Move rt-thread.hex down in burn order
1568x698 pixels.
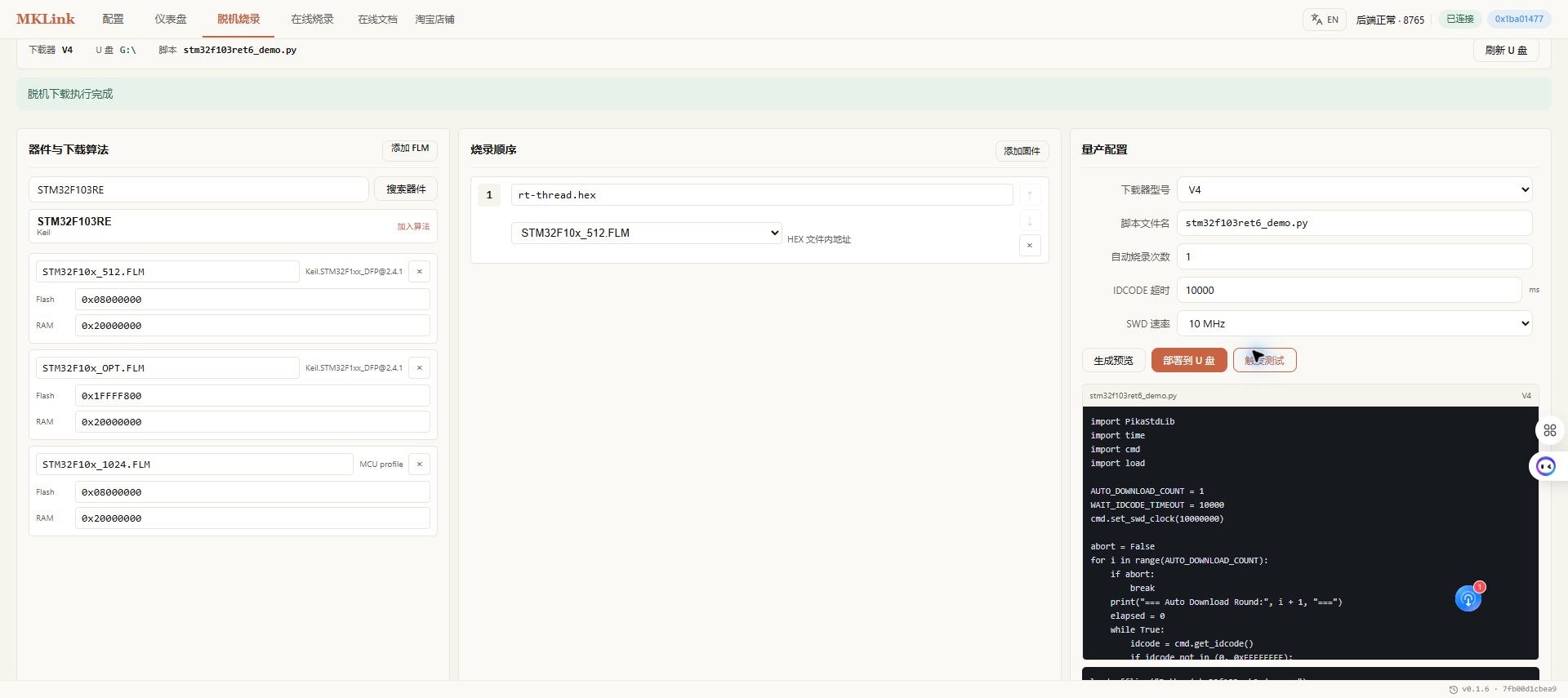tap(1030, 220)
